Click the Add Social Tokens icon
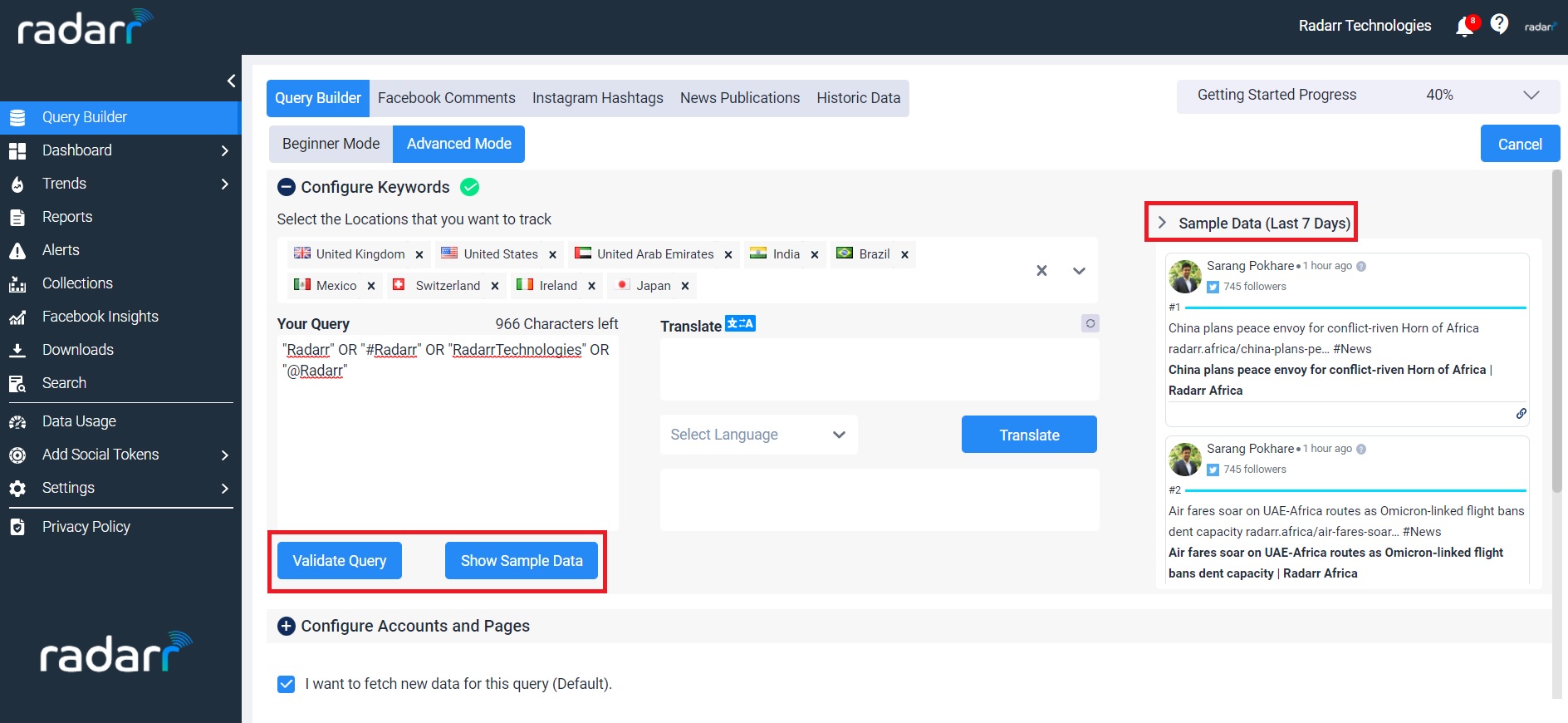 click(x=17, y=455)
